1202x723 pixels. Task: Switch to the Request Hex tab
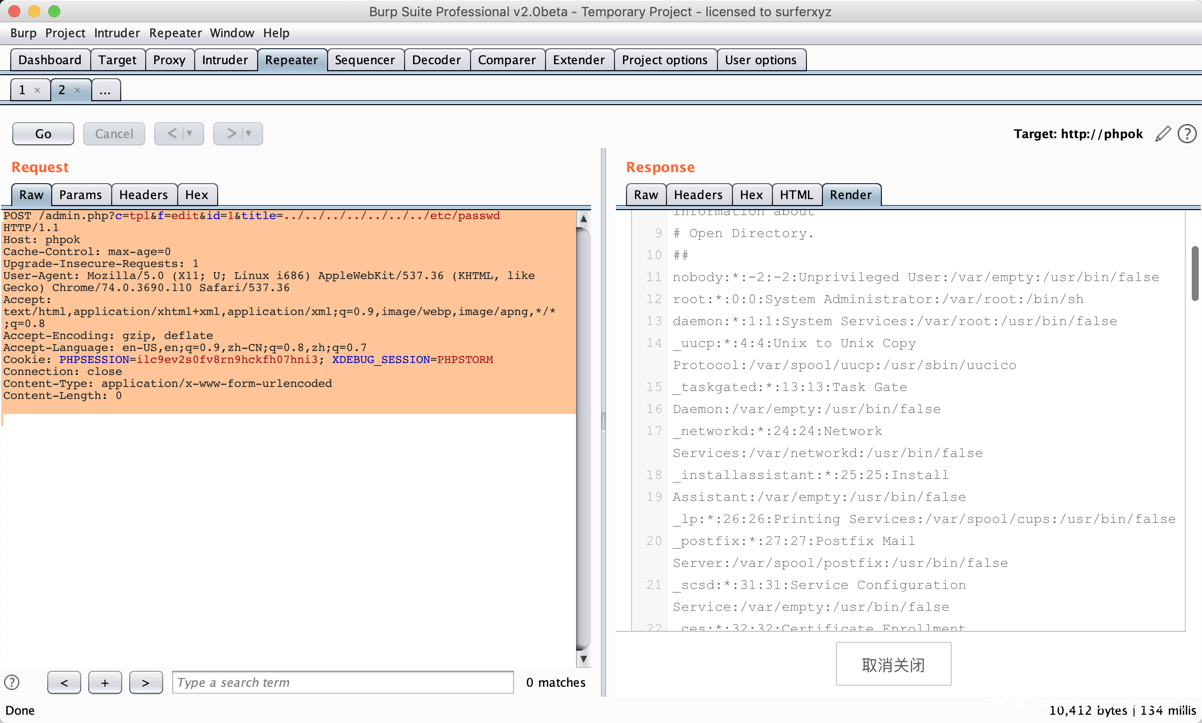[197, 195]
